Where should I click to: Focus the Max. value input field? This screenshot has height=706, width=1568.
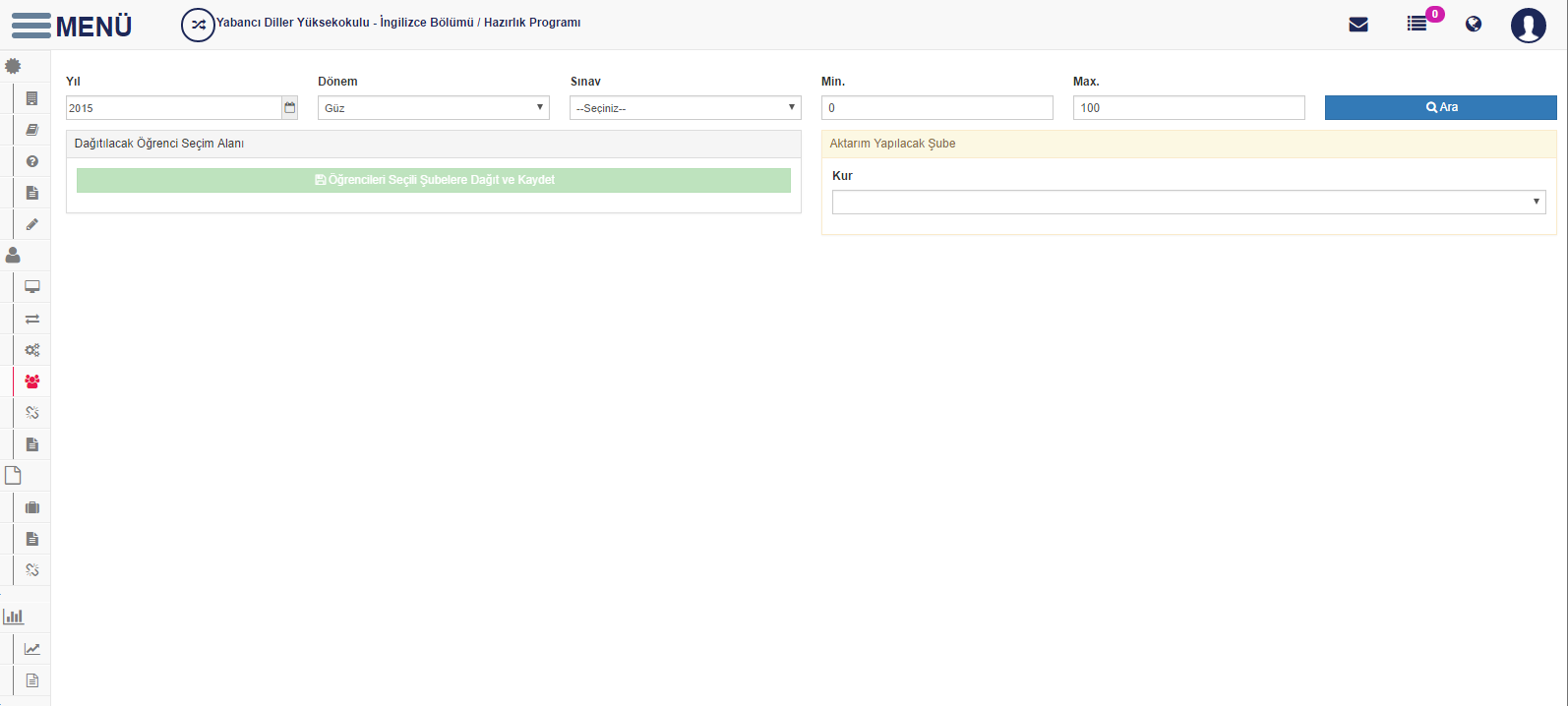click(1189, 108)
